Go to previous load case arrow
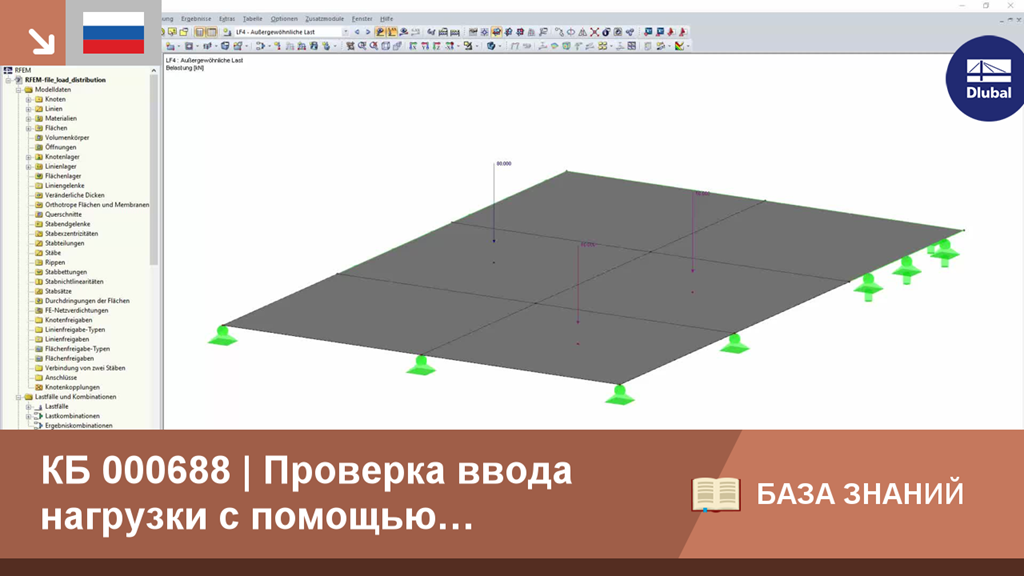This screenshot has height=576, width=1024. [357, 32]
